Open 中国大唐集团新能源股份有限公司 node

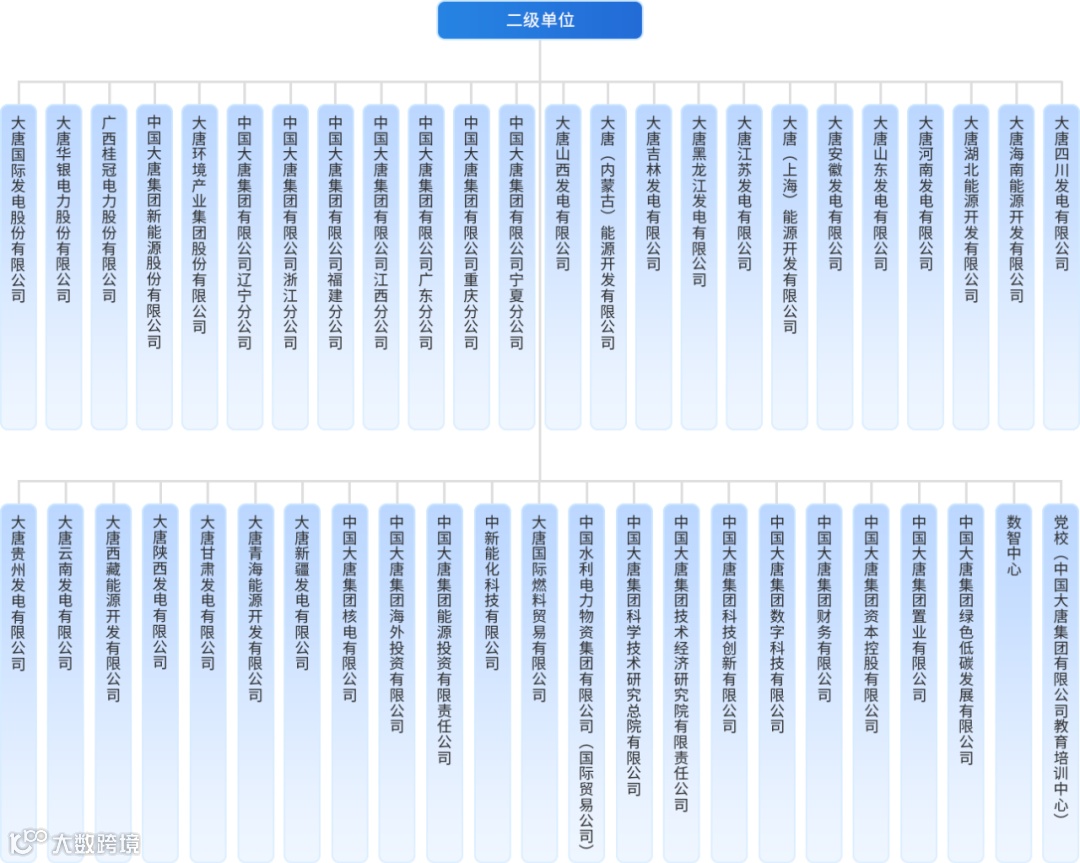point(154,267)
